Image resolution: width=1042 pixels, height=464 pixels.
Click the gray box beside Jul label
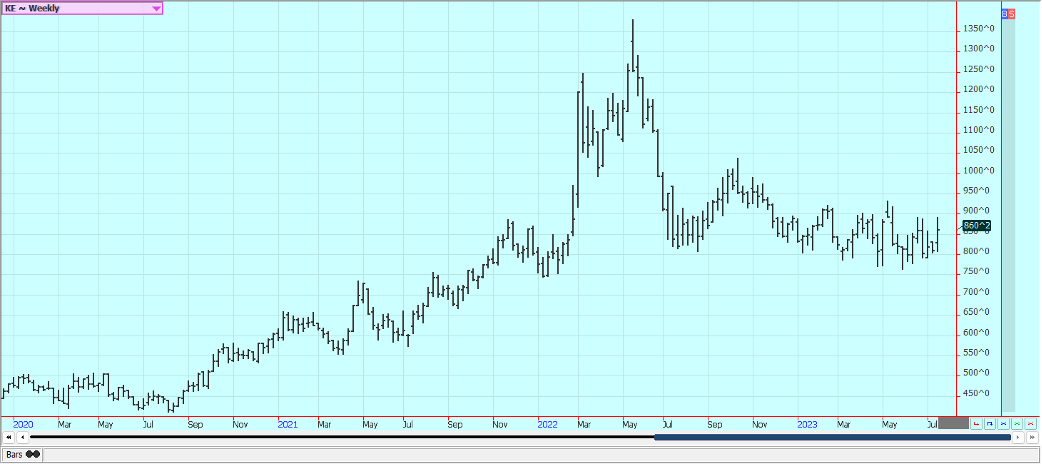point(953,423)
